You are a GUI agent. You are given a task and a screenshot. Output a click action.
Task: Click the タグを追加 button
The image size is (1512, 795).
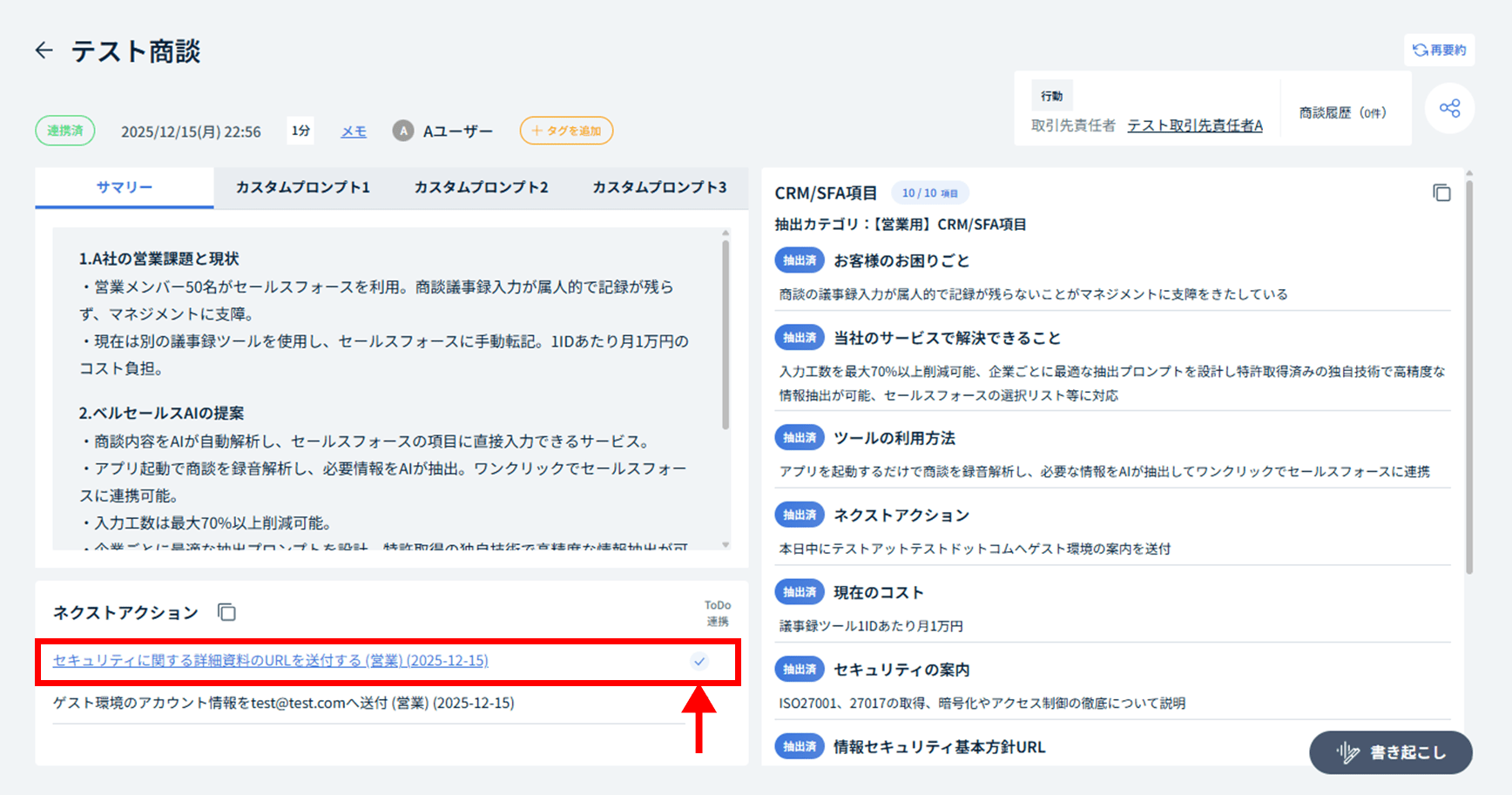[x=566, y=131]
